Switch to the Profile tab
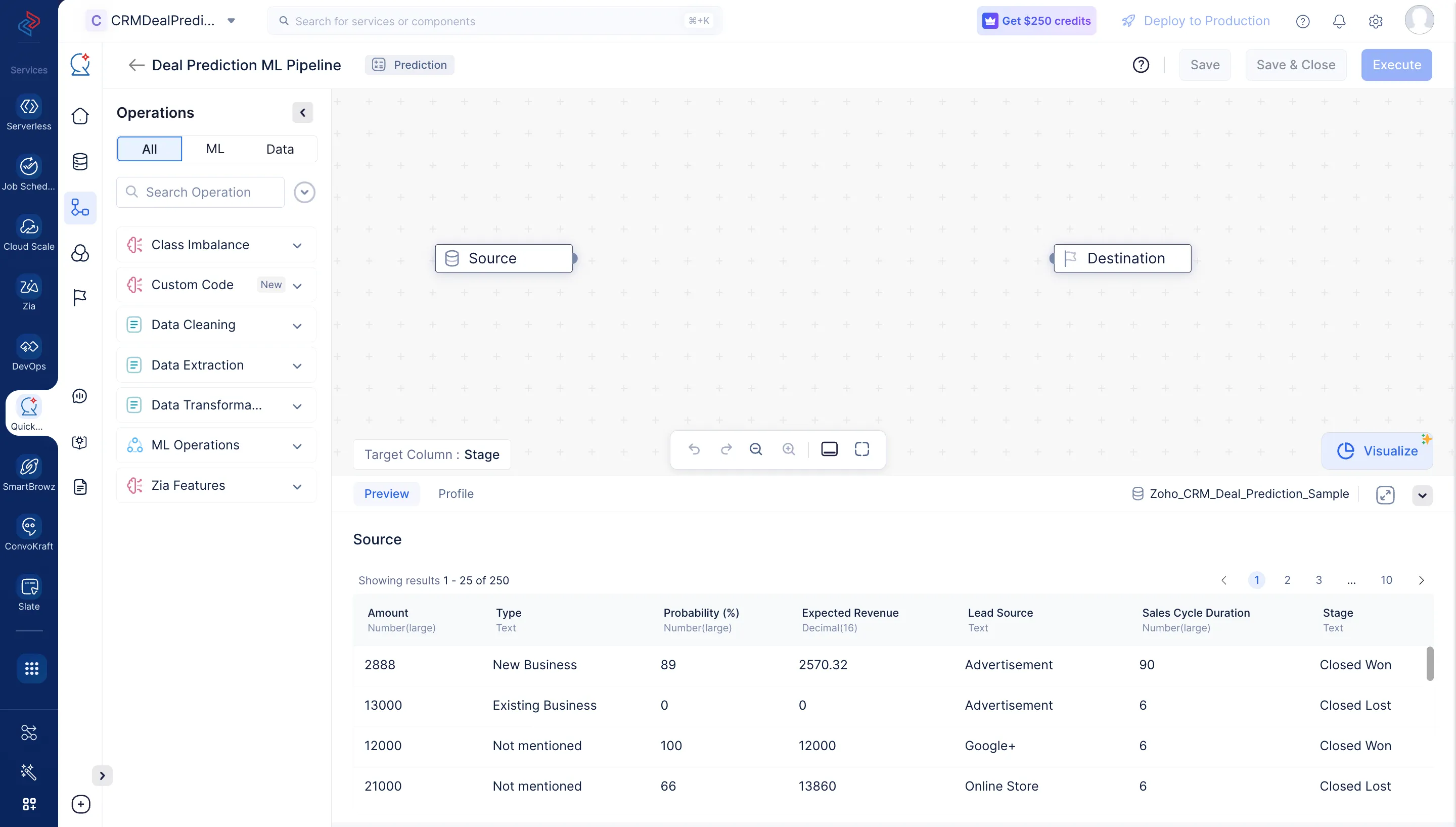1456x827 pixels. [x=456, y=493]
